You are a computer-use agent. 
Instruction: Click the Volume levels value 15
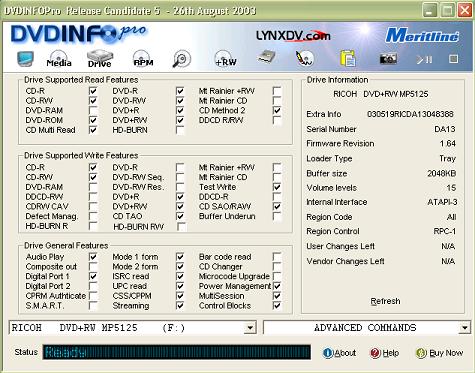pos(451,188)
